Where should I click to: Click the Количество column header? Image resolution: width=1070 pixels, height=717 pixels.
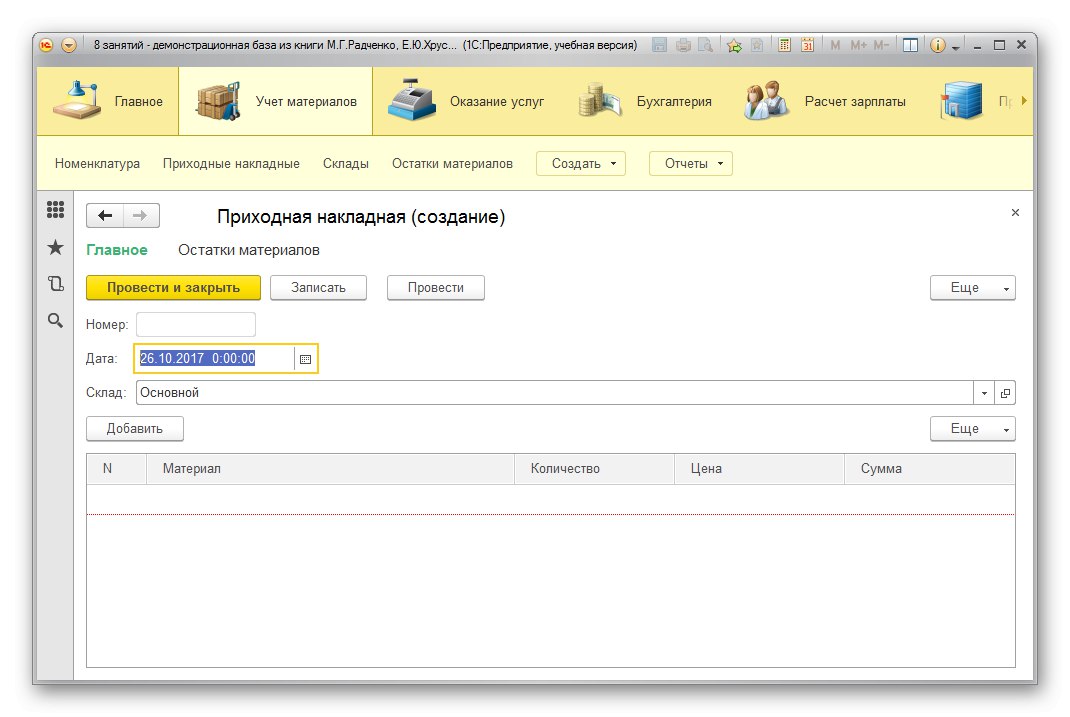tap(594, 469)
